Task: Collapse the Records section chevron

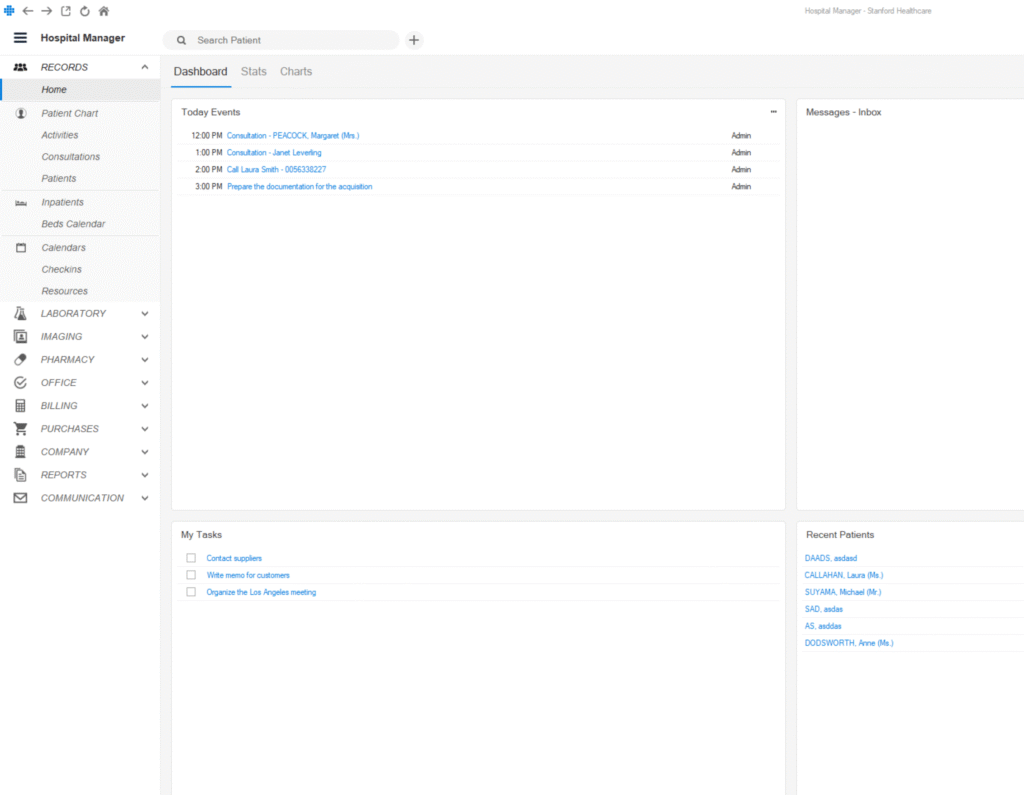Action: 145,67
